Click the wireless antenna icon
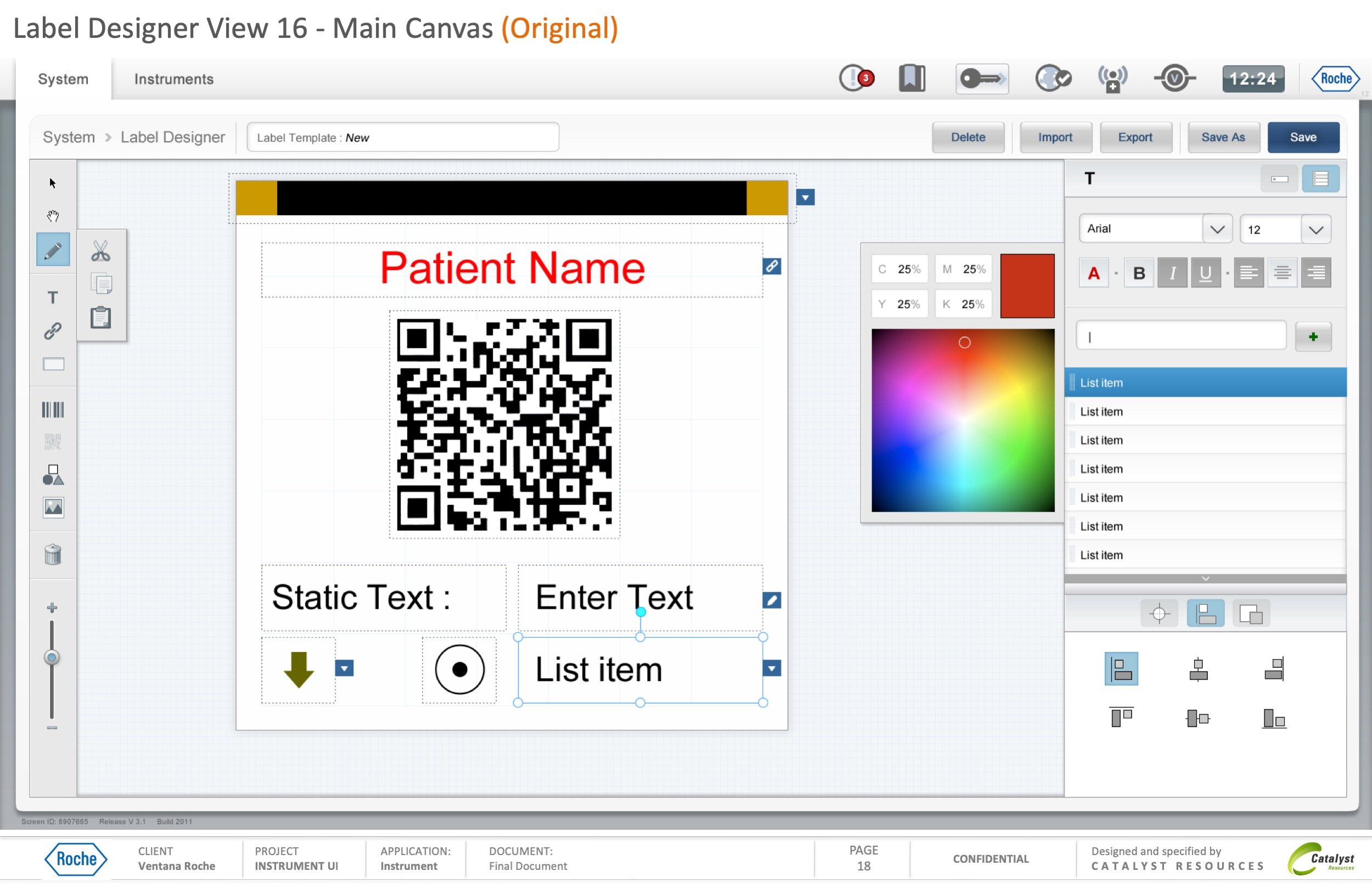 click(x=1113, y=79)
